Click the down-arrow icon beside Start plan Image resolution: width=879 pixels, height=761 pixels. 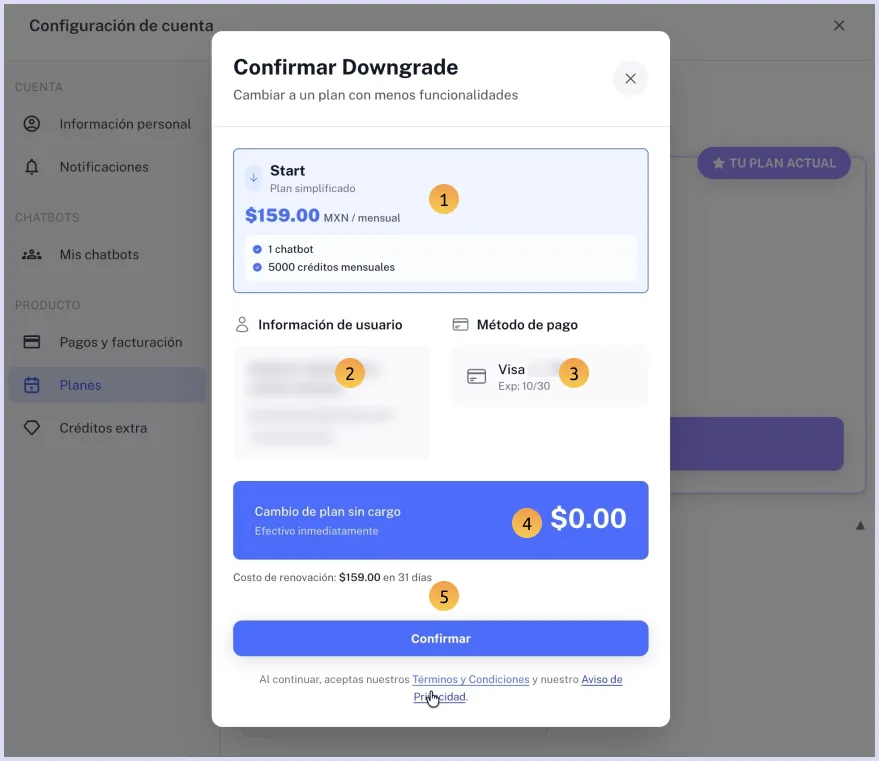pyautogui.click(x=253, y=177)
